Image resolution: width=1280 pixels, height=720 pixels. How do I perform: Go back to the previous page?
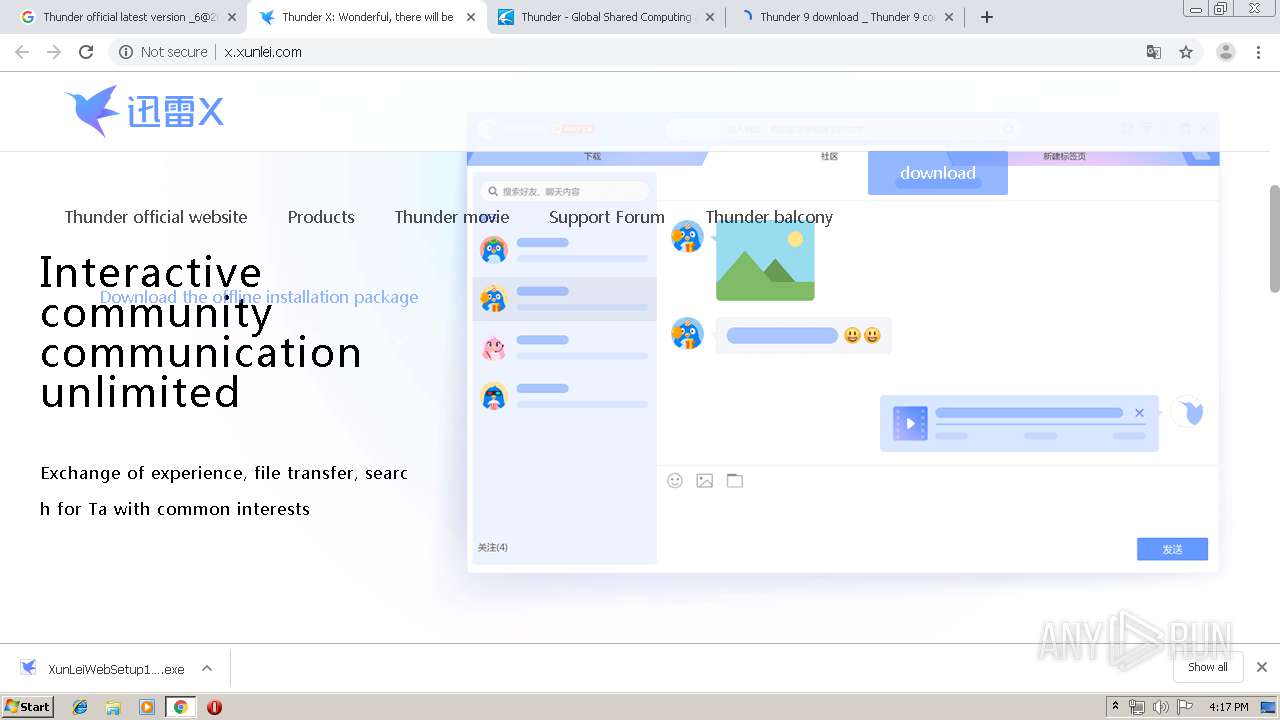[x=22, y=52]
